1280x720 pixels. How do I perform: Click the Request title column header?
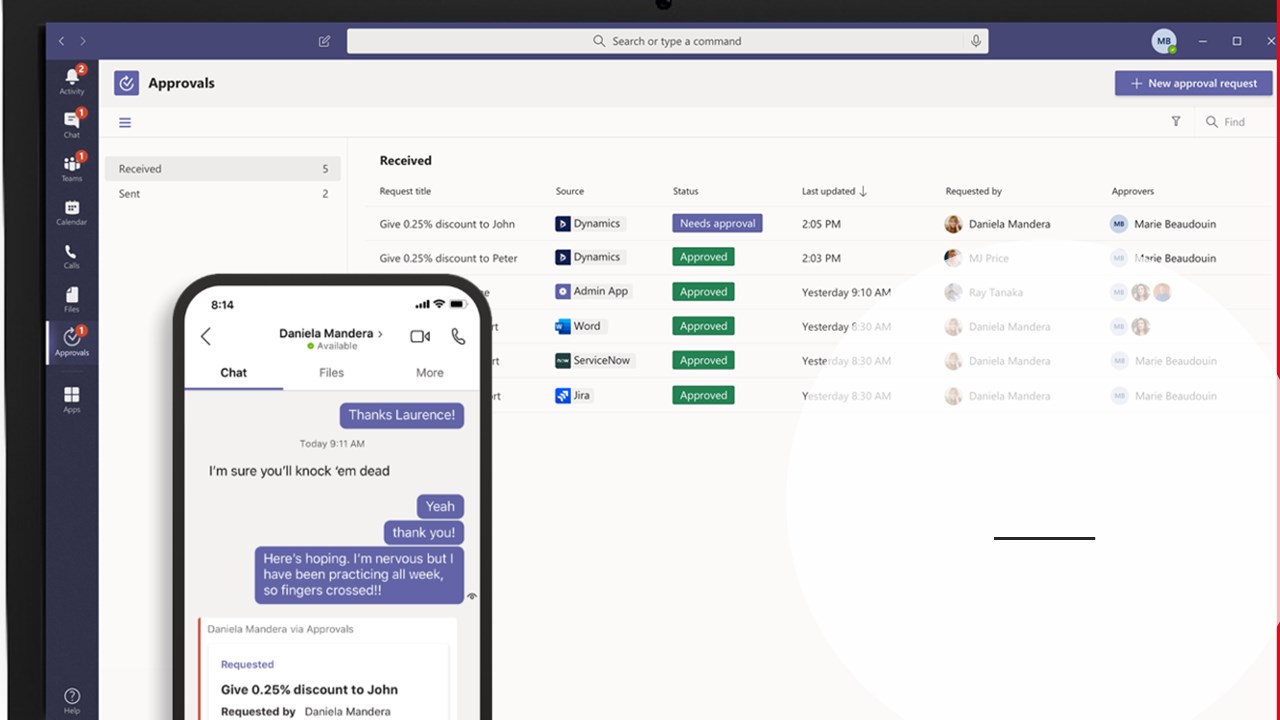(x=405, y=191)
